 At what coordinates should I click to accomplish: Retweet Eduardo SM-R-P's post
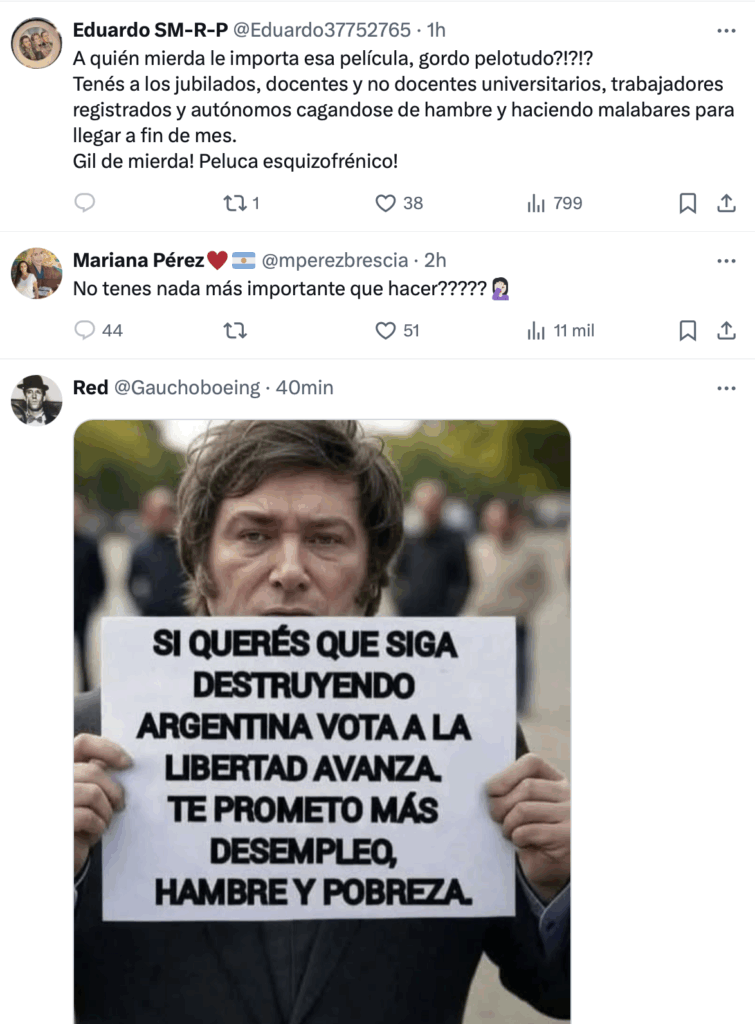[241, 203]
